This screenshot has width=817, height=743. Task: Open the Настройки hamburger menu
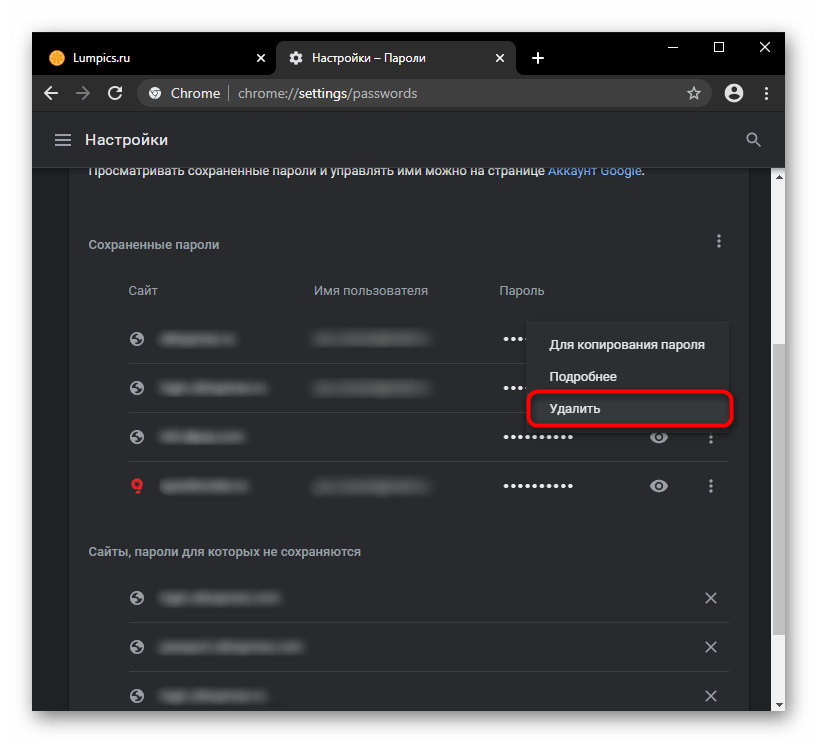coord(62,140)
